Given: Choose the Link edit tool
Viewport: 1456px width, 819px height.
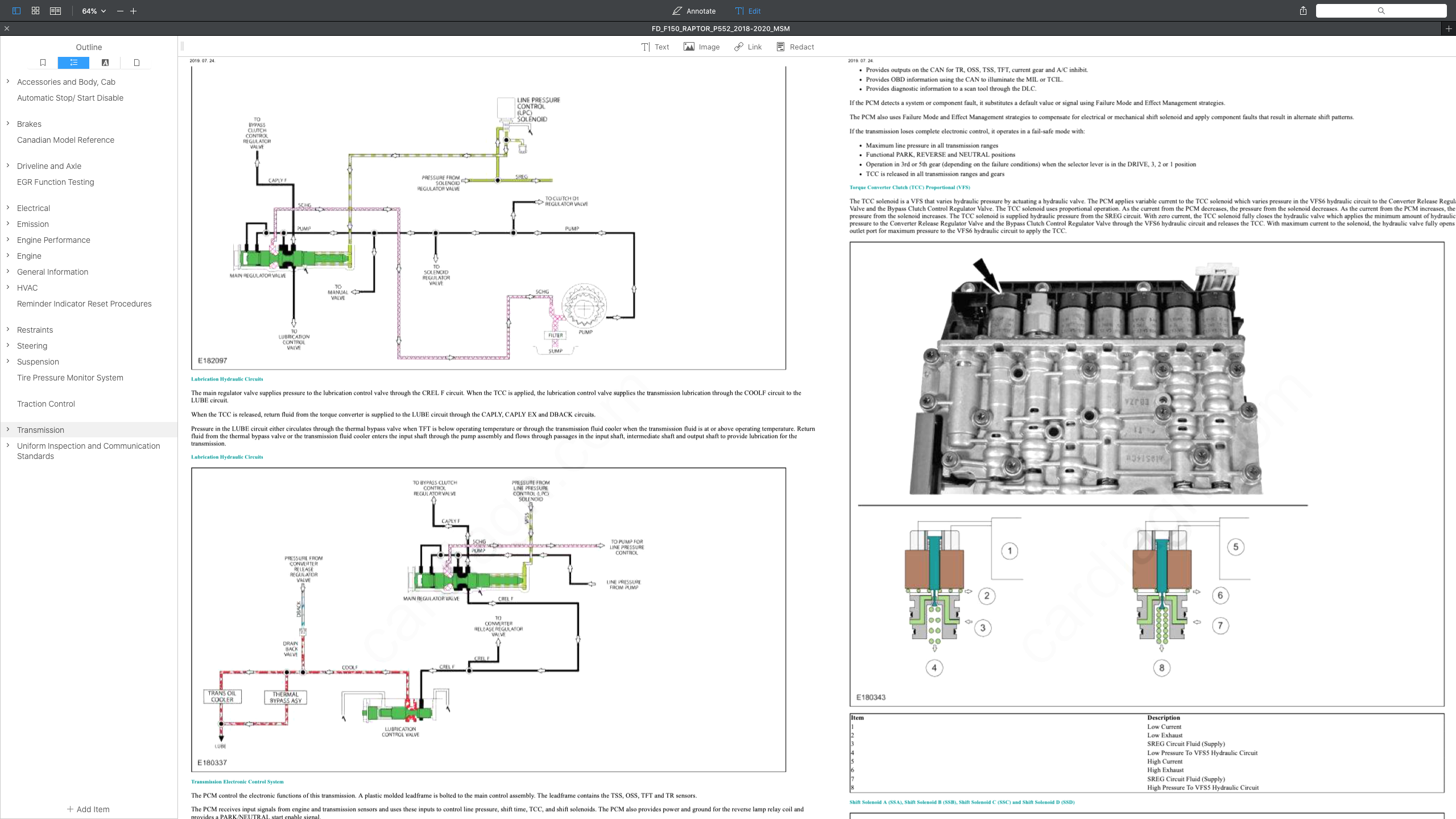Looking at the screenshot, I should click(x=748, y=47).
